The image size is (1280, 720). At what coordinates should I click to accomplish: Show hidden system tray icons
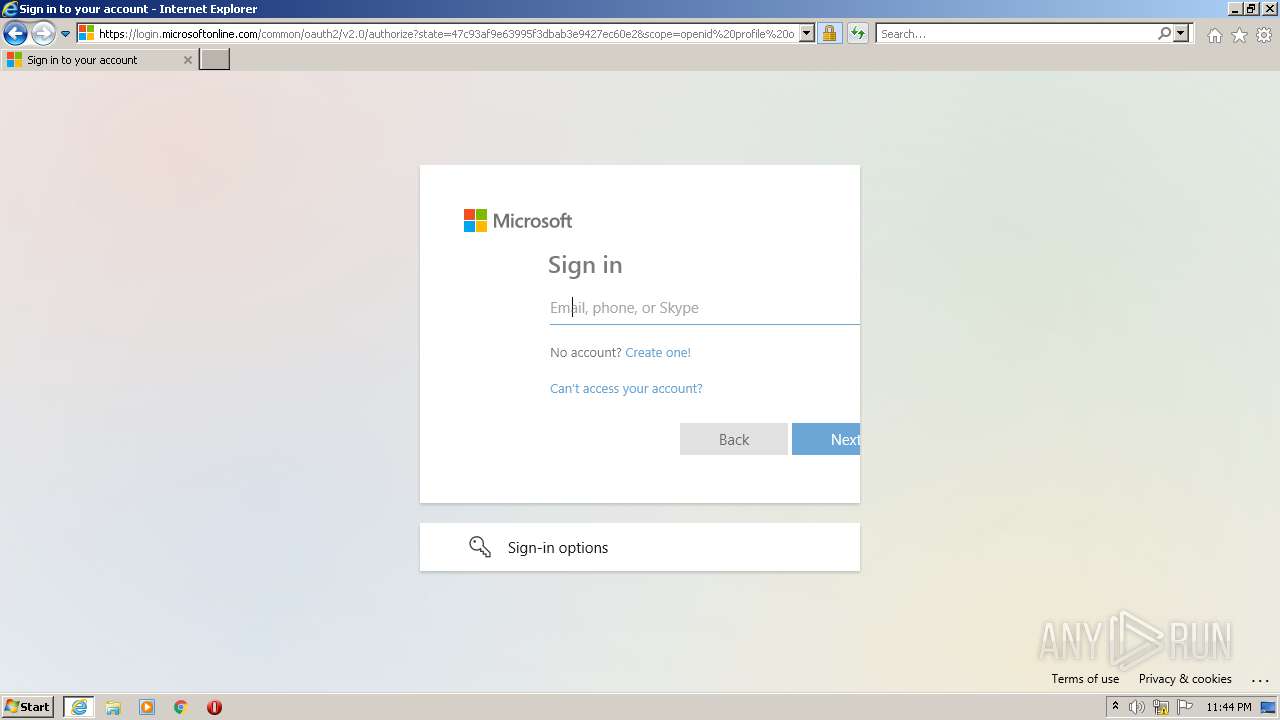1115,707
